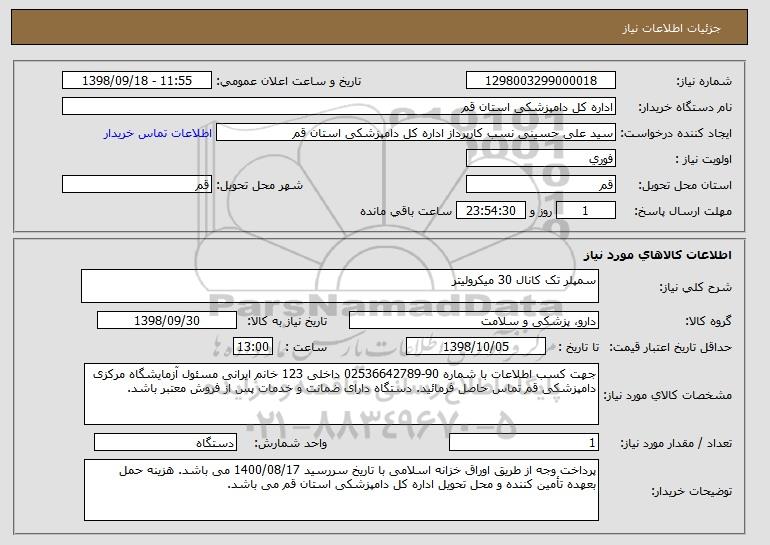Screen dimensions: 770x545
Task: Click the need number field 1298003299000018
Action: click(x=541, y=81)
